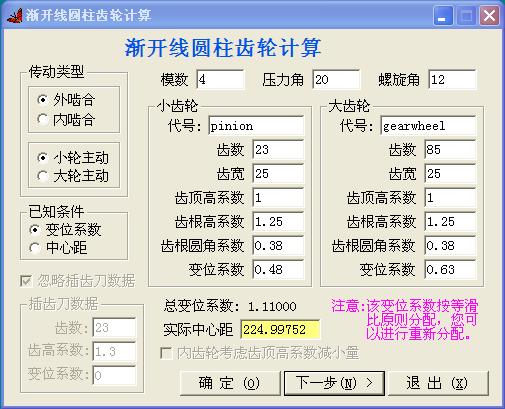Click the large gear 变位系数 field showing 0.63
Image resolution: width=505 pixels, height=409 pixels.
(x=450, y=269)
